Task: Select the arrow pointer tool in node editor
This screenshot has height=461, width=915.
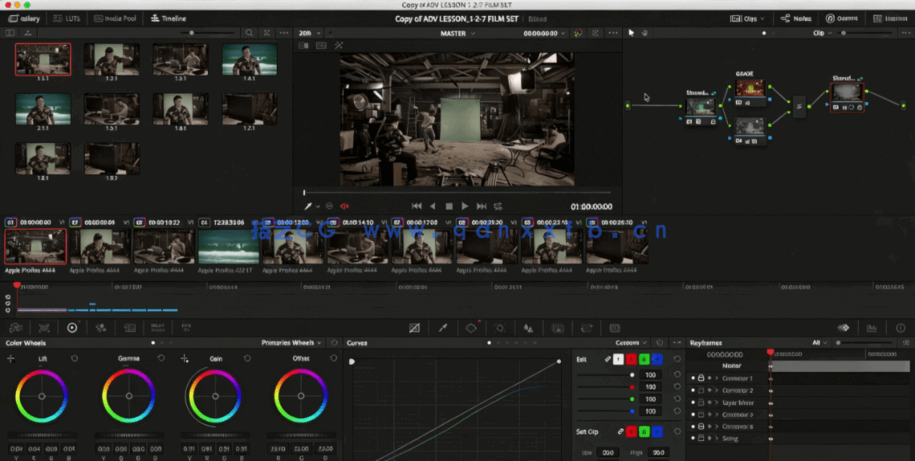Action: click(631, 33)
